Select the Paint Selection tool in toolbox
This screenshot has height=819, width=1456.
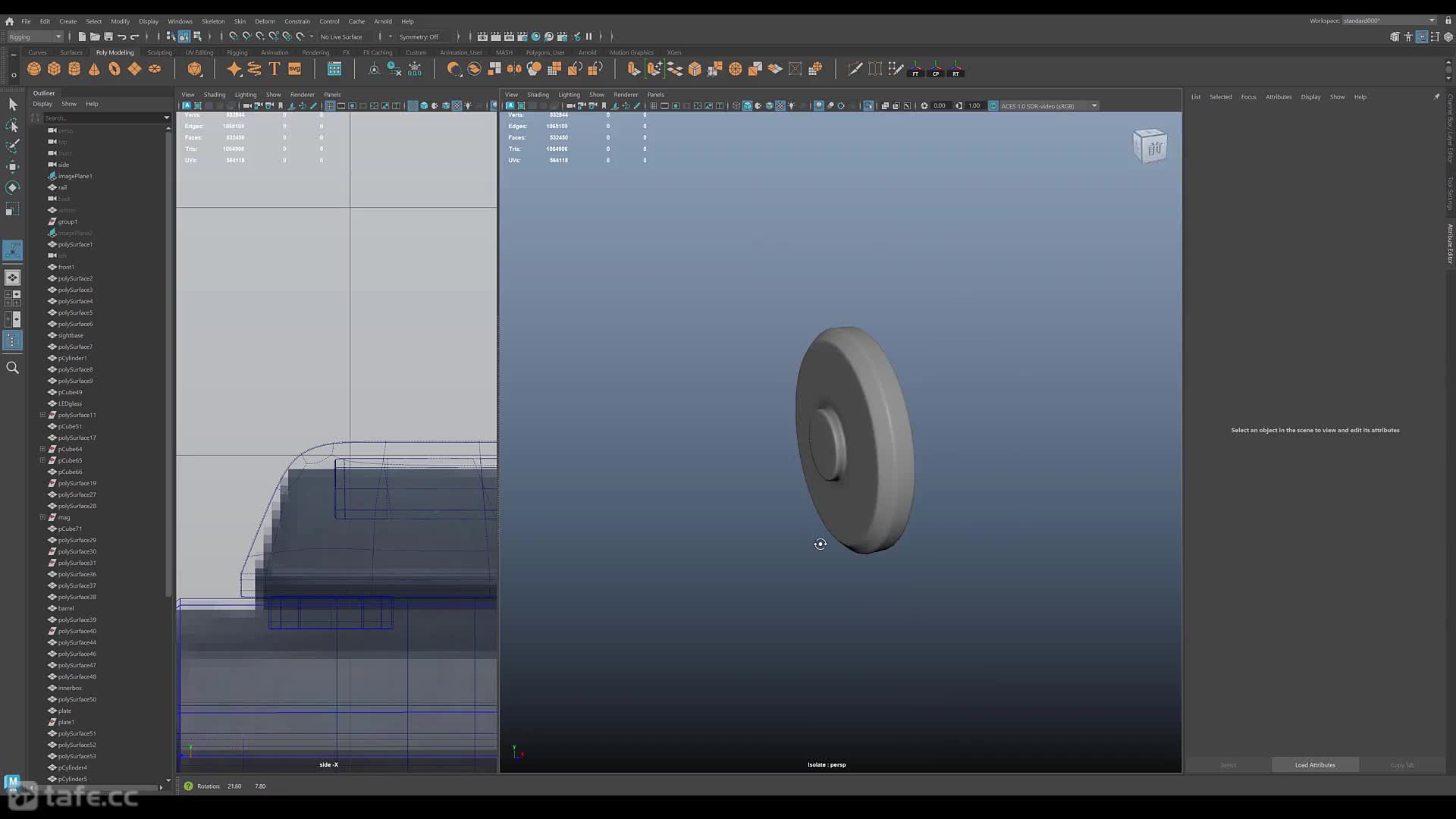coord(13,146)
